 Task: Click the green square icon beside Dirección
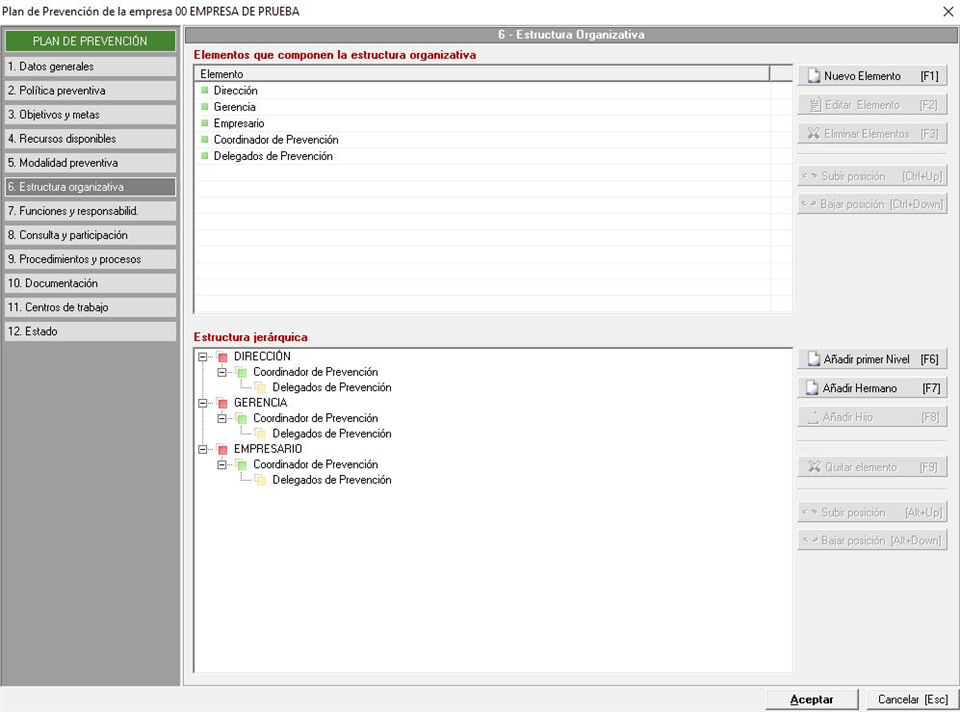(x=204, y=91)
